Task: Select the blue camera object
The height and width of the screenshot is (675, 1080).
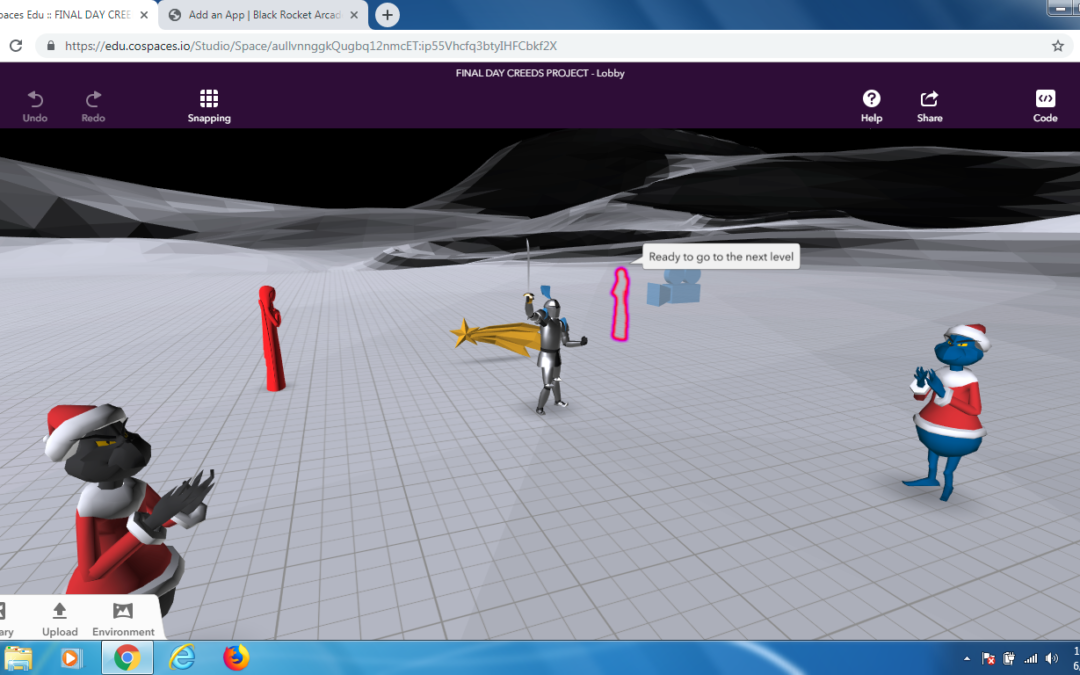Action: tap(674, 287)
